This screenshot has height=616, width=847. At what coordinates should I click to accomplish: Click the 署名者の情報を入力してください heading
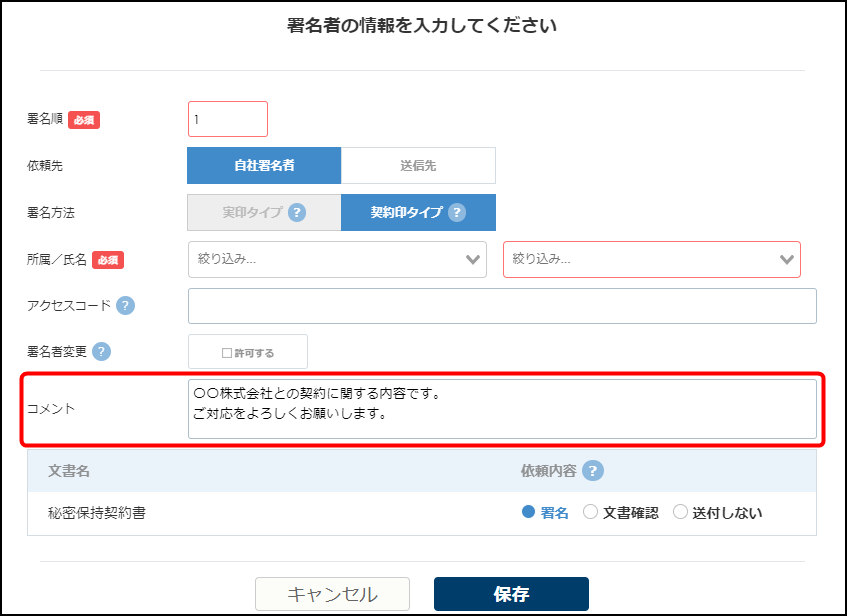421,25
